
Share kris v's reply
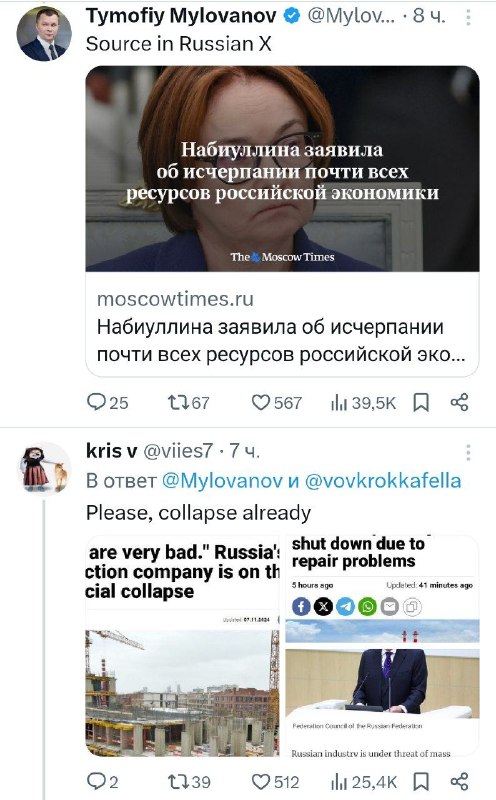click(459, 781)
